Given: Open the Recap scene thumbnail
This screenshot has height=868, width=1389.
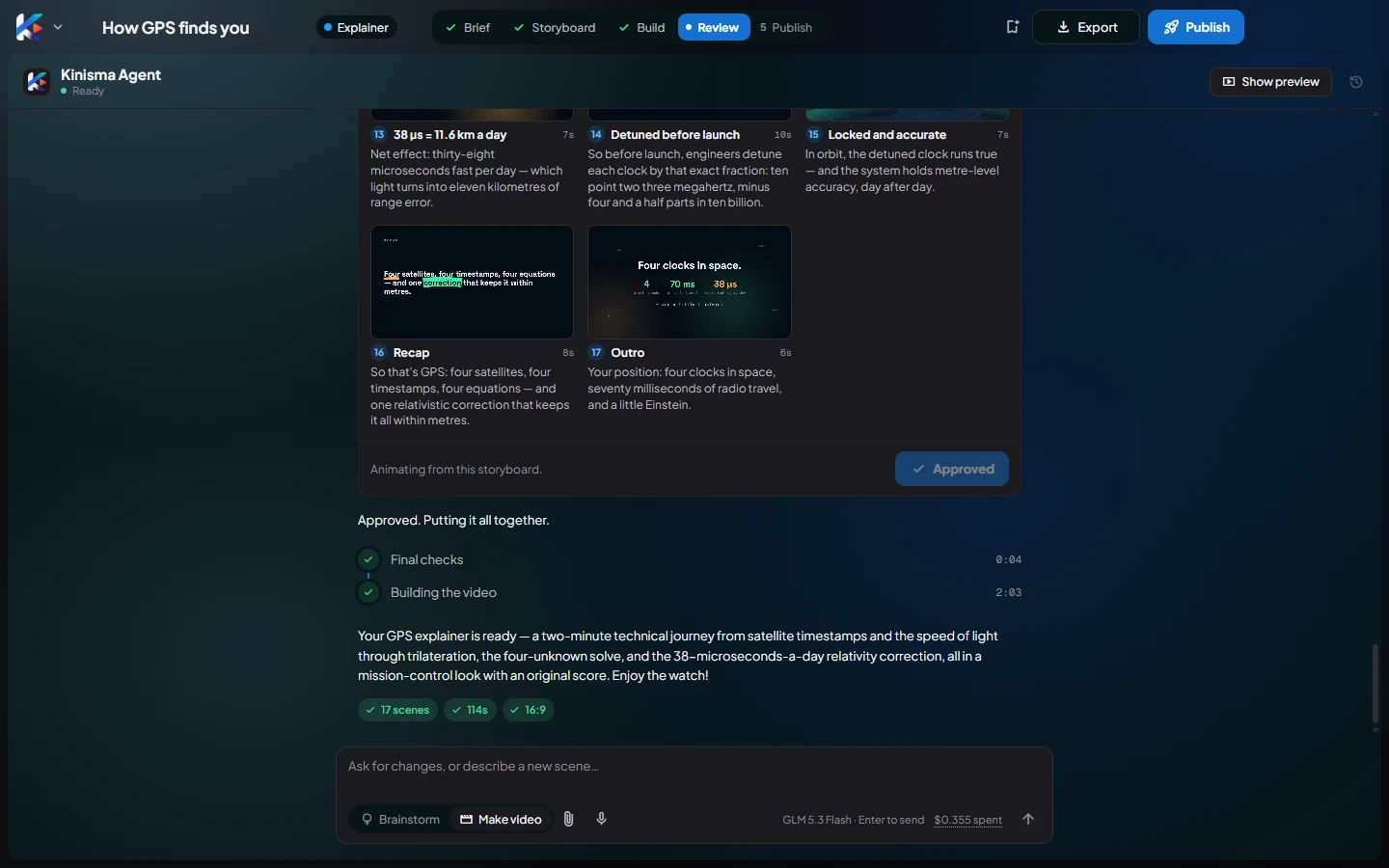Looking at the screenshot, I should coord(472,282).
